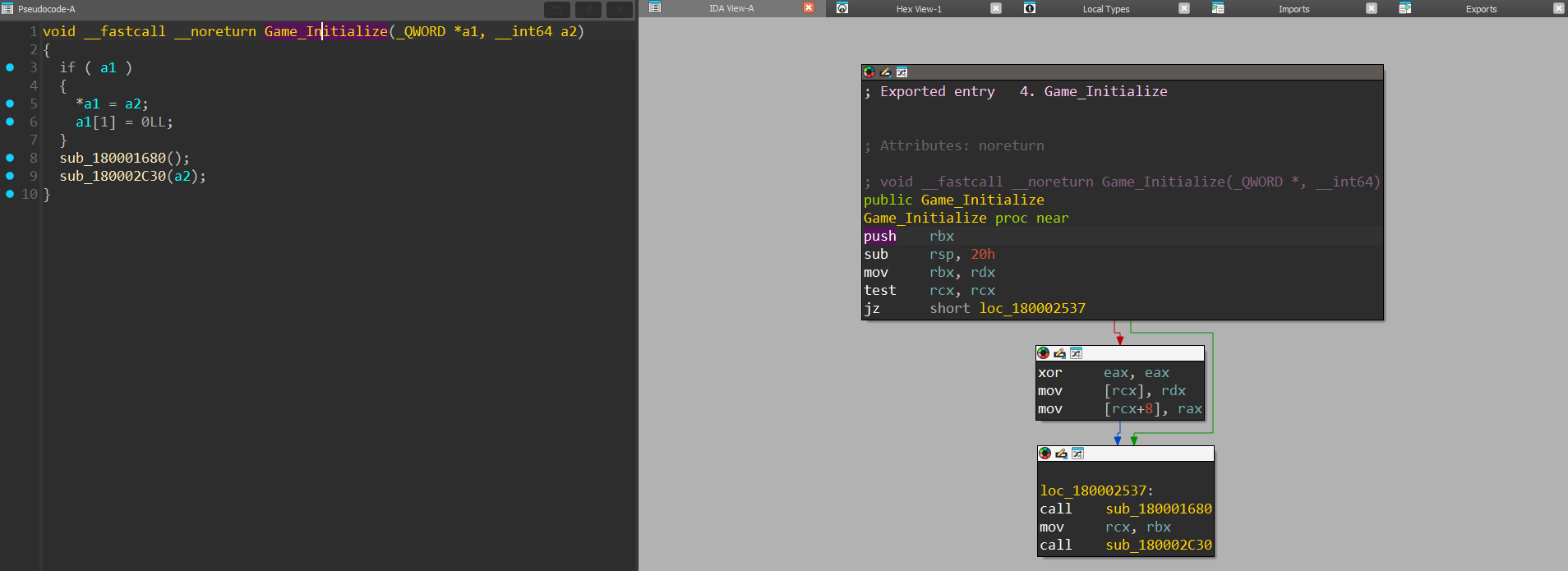Toggle breakpoint dot on pseudocode line 5
Screen dimensions: 1568x571
(10, 104)
